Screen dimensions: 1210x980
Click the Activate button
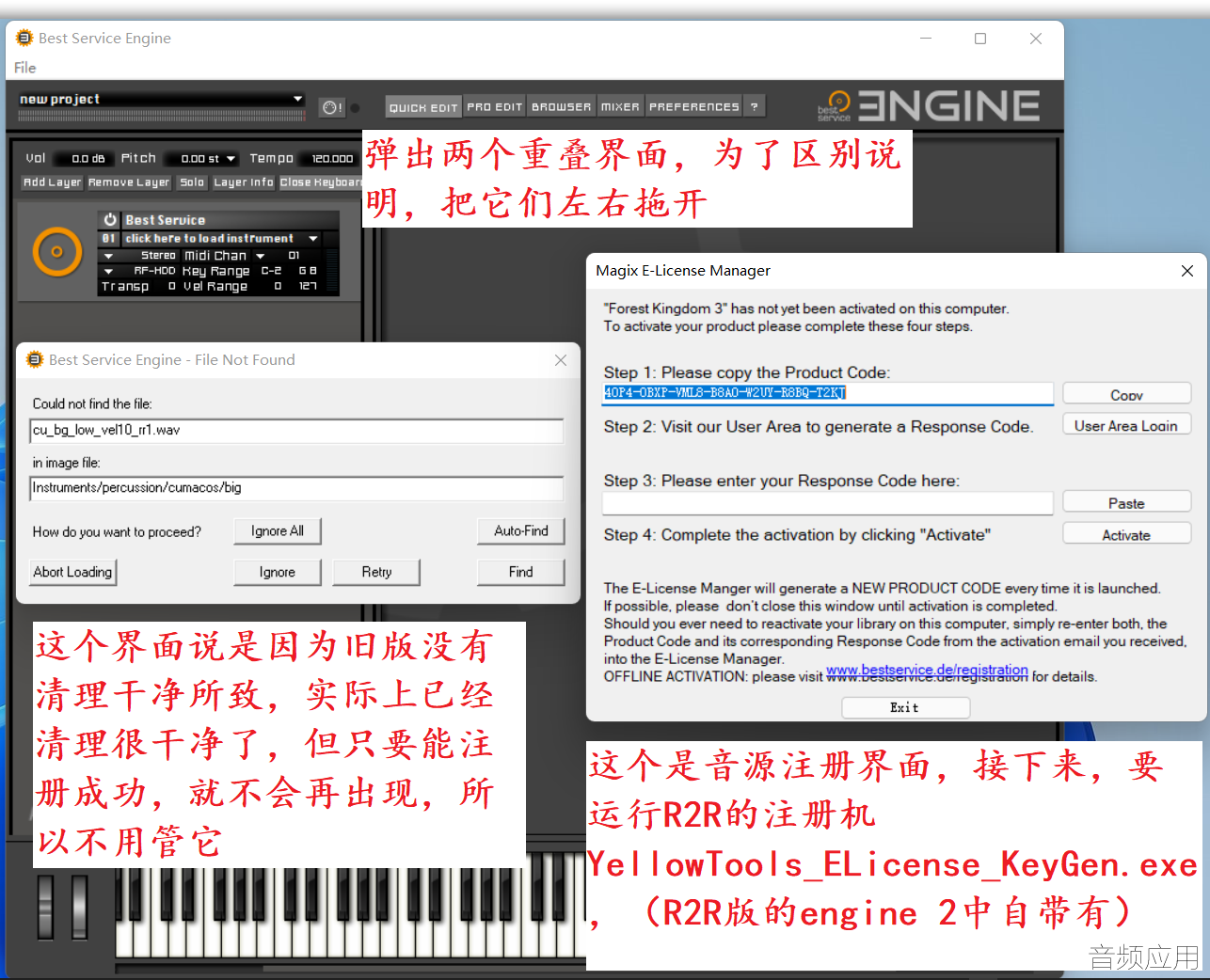1127,534
